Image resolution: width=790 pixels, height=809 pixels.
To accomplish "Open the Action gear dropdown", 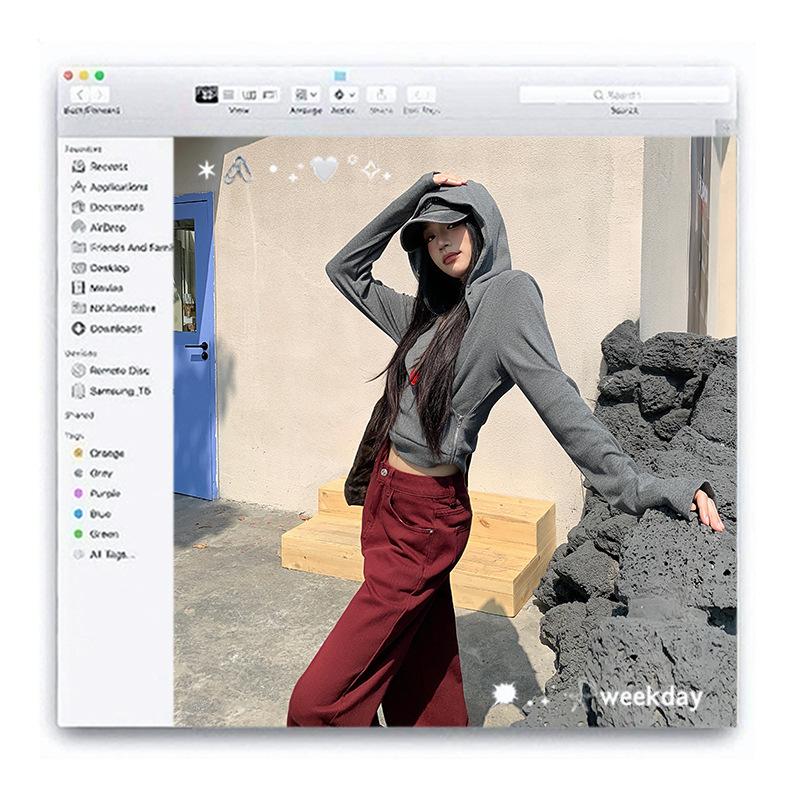I will [344, 94].
